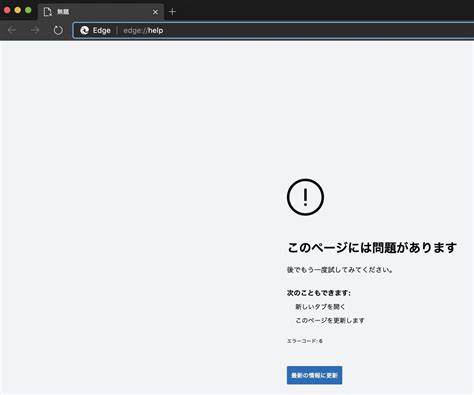Go back using the back arrow
The image size is (474, 395).
click(12, 30)
